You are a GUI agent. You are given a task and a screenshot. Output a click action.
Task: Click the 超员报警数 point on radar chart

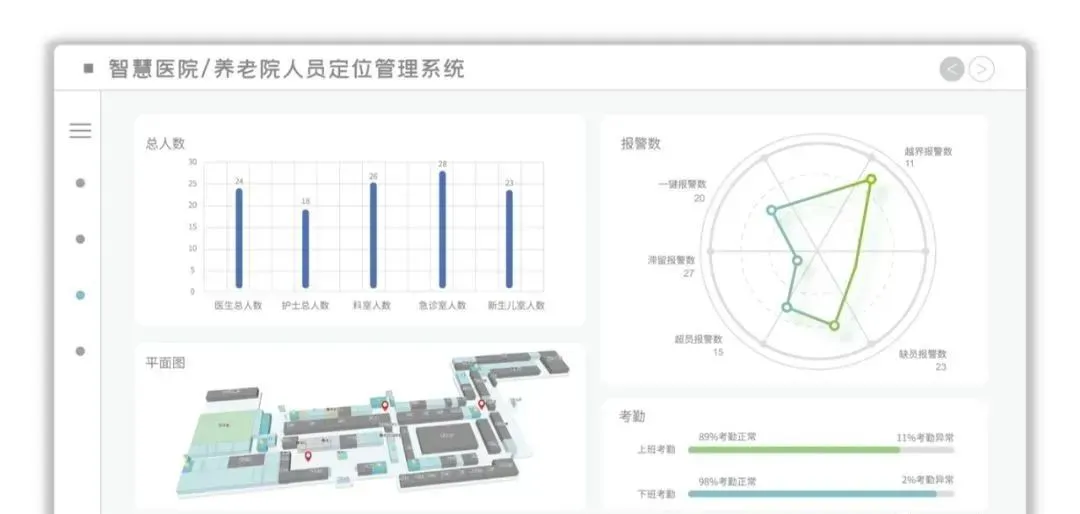[787, 307]
